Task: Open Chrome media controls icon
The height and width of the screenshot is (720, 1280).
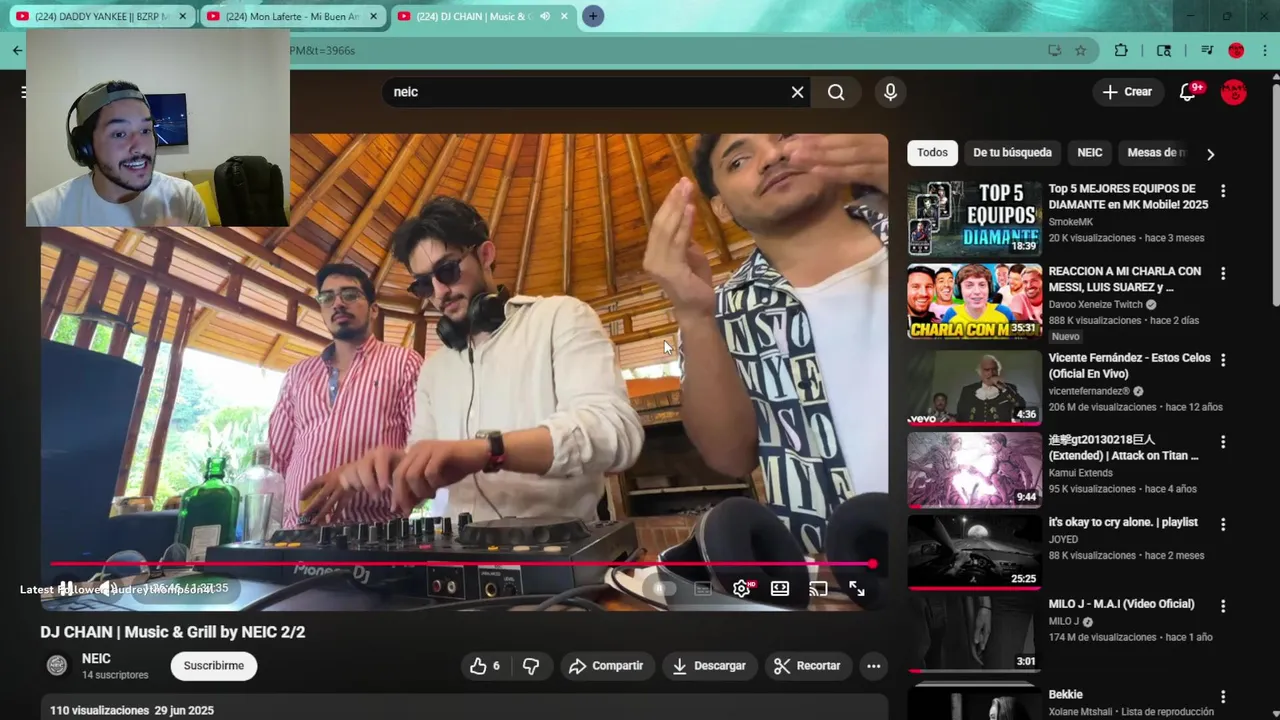Action: tap(1207, 50)
